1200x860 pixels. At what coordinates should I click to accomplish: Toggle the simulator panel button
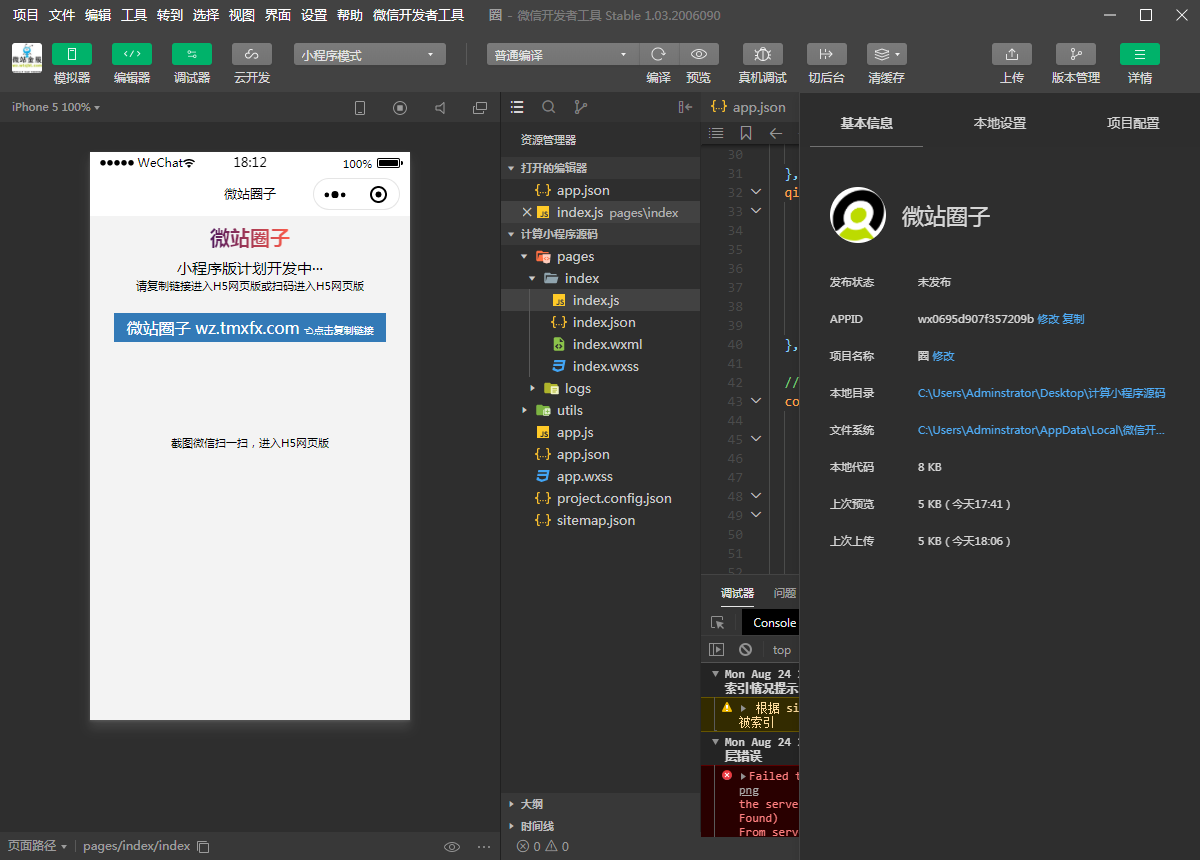tap(71, 54)
